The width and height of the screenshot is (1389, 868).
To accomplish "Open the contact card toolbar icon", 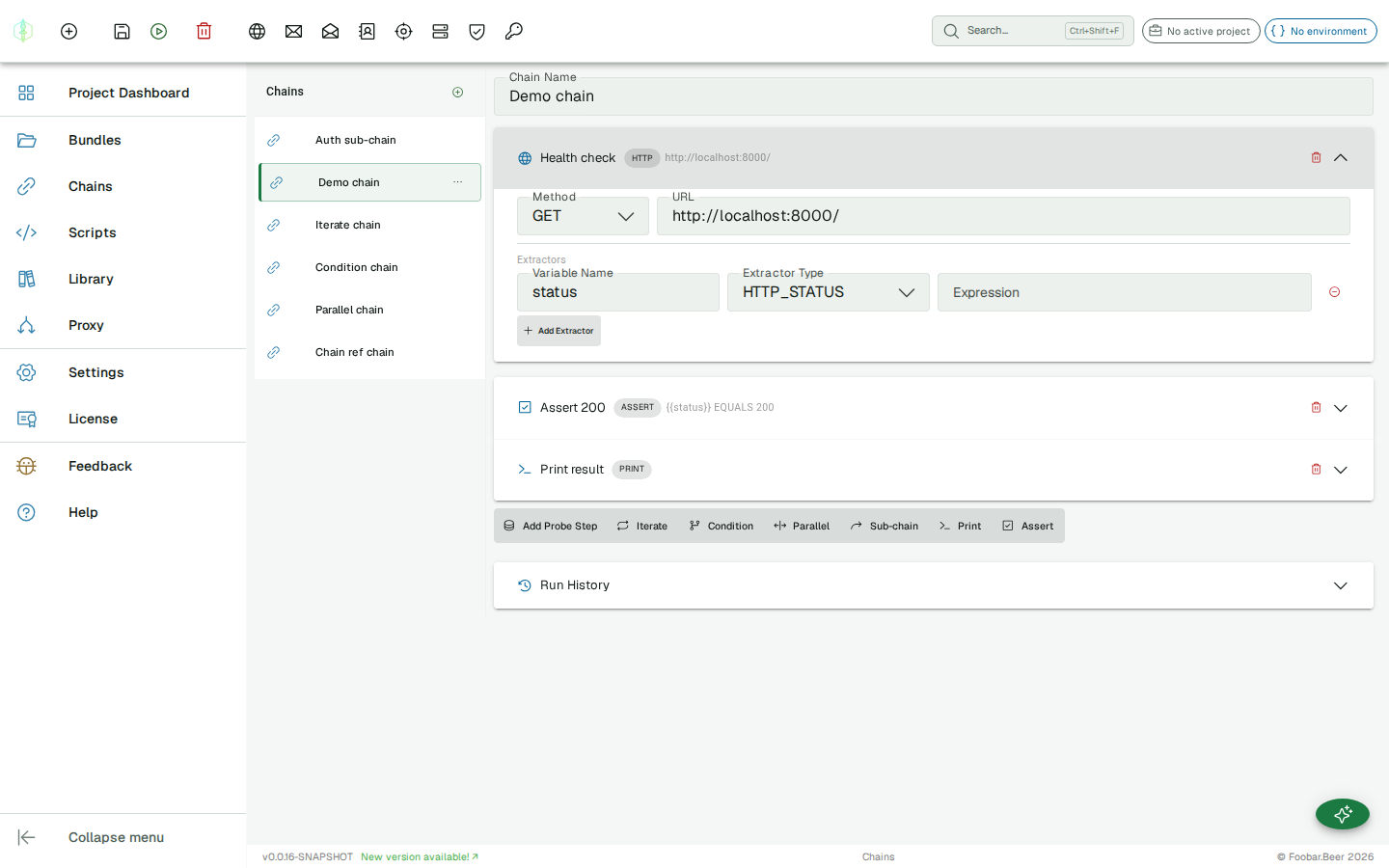I will click(367, 31).
